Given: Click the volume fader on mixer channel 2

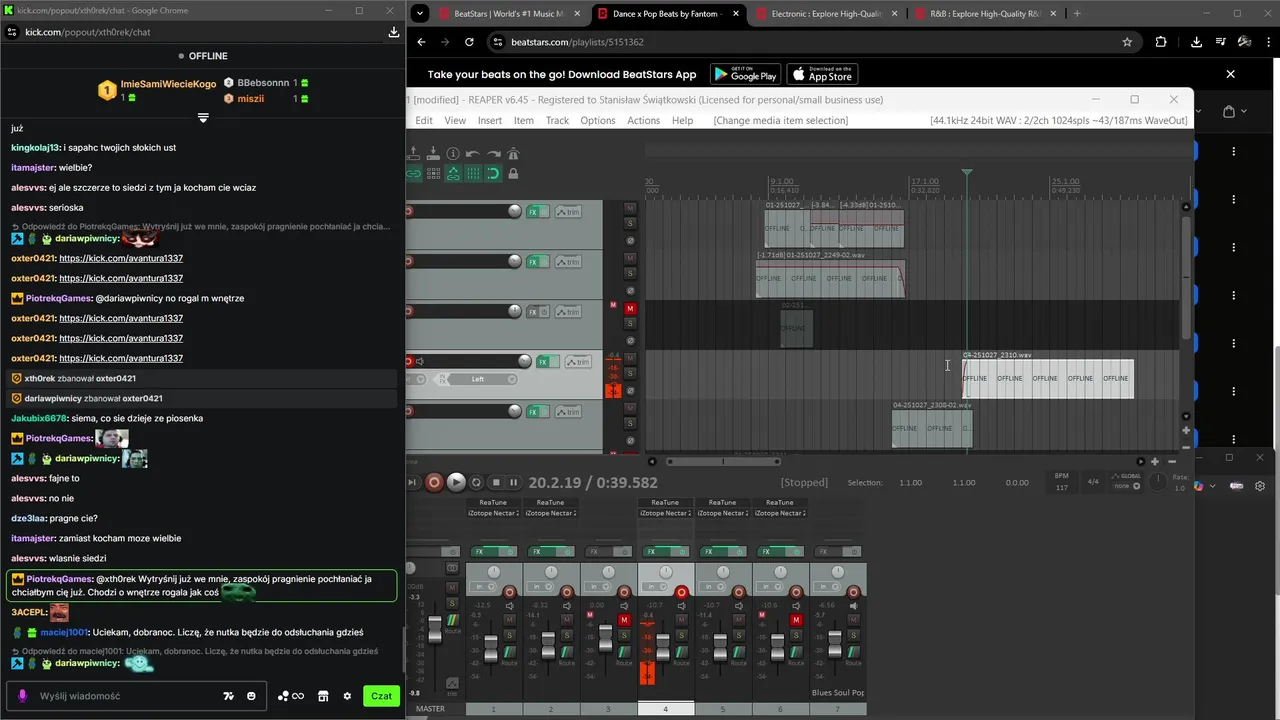Looking at the screenshot, I should pos(548,646).
